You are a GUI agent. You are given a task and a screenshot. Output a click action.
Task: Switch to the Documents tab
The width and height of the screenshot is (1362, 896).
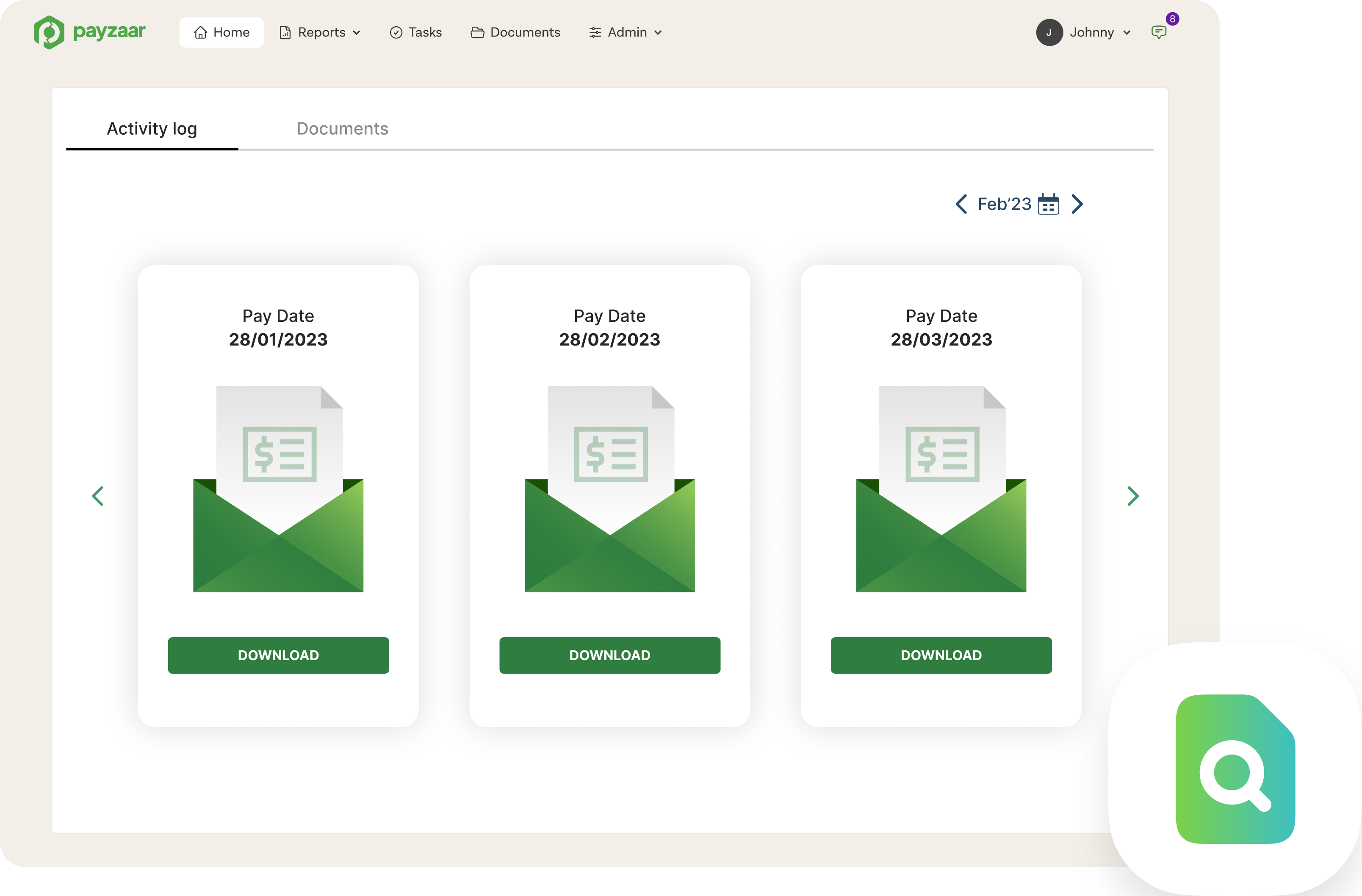pyautogui.click(x=342, y=129)
